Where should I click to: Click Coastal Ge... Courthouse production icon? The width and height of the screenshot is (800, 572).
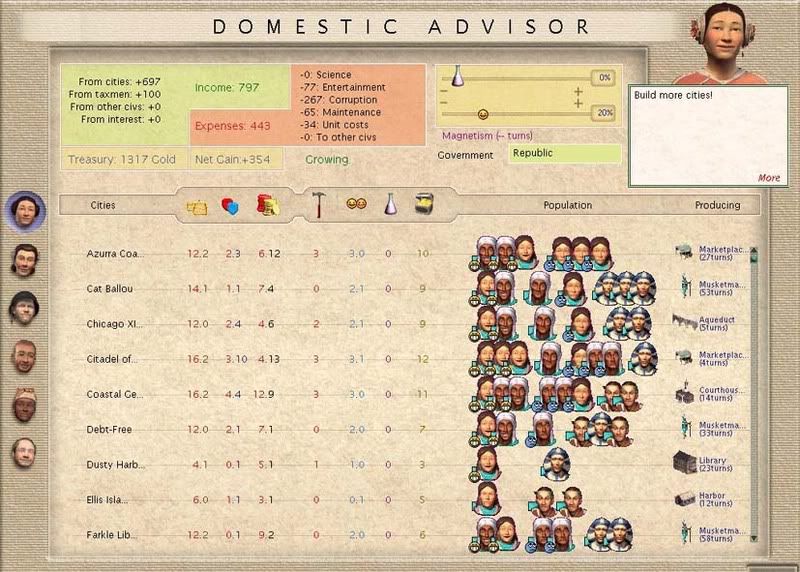pyautogui.click(x=685, y=392)
